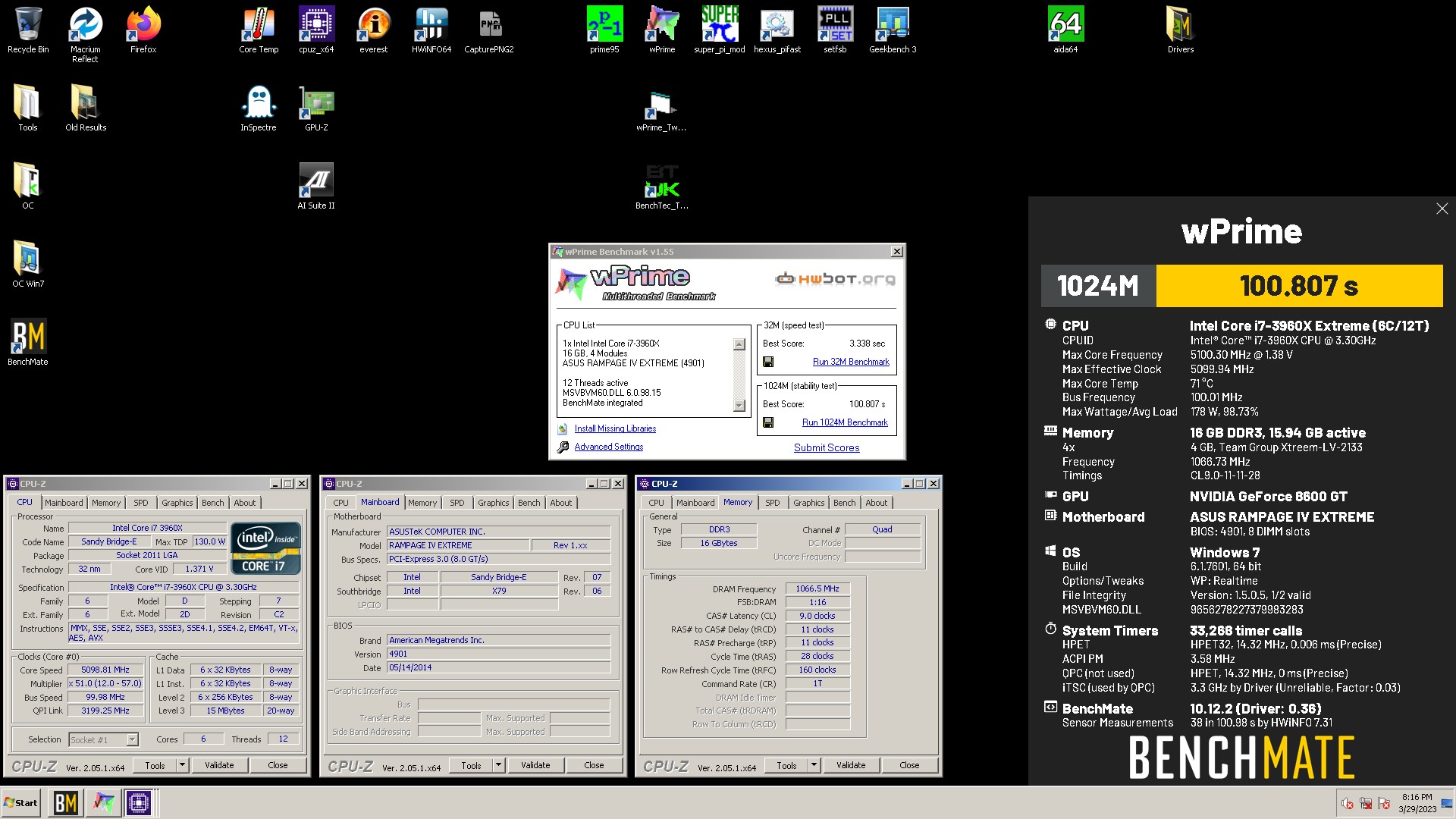Open the Old Results folder
Viewport: 1456px width, 819px height.
[x=85, y=108]
